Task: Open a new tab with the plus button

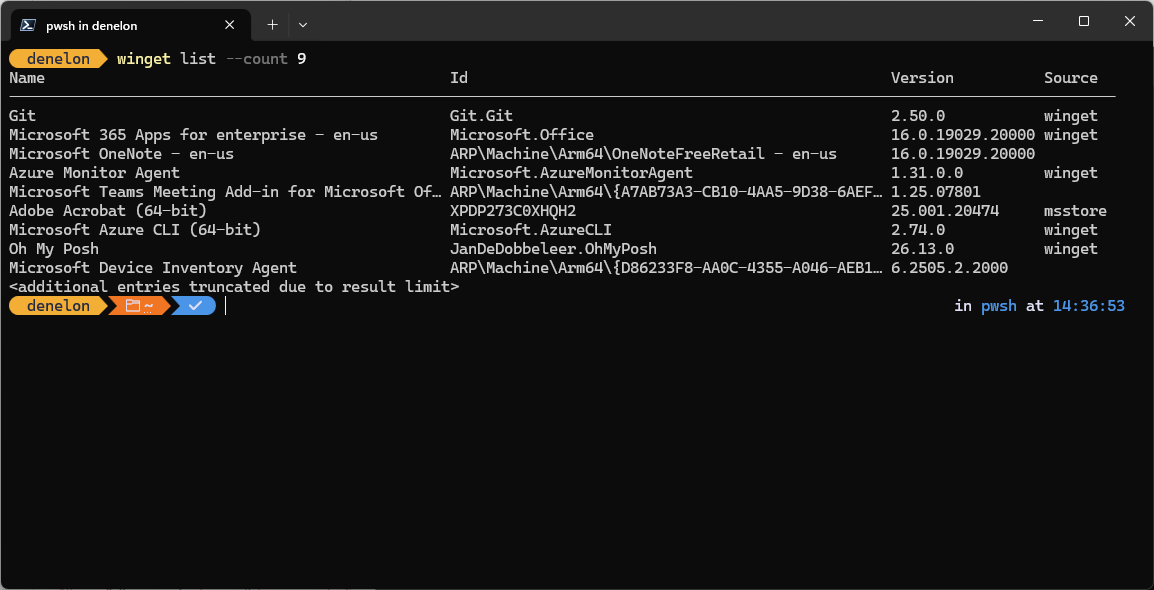Action: click(272, 25)
